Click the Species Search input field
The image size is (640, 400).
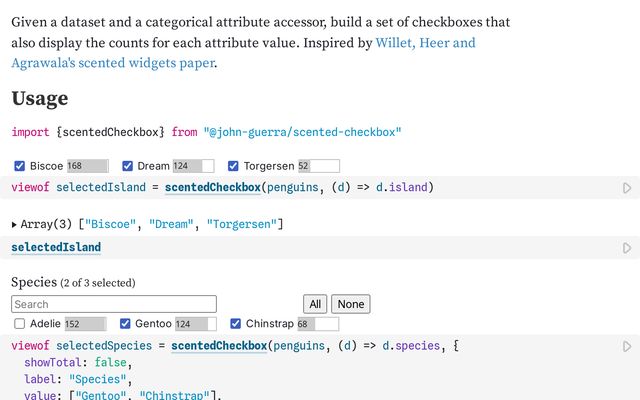click(x=114, y=304)
